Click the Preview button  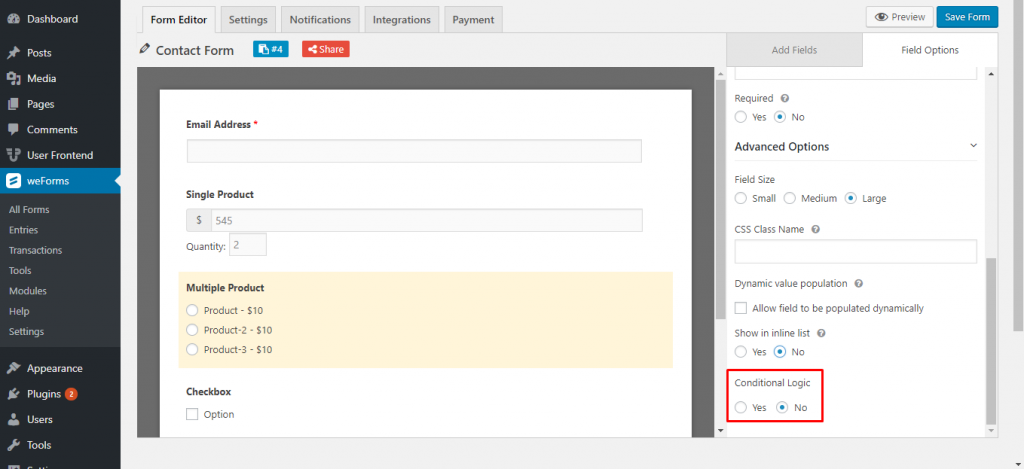point(899,17)
